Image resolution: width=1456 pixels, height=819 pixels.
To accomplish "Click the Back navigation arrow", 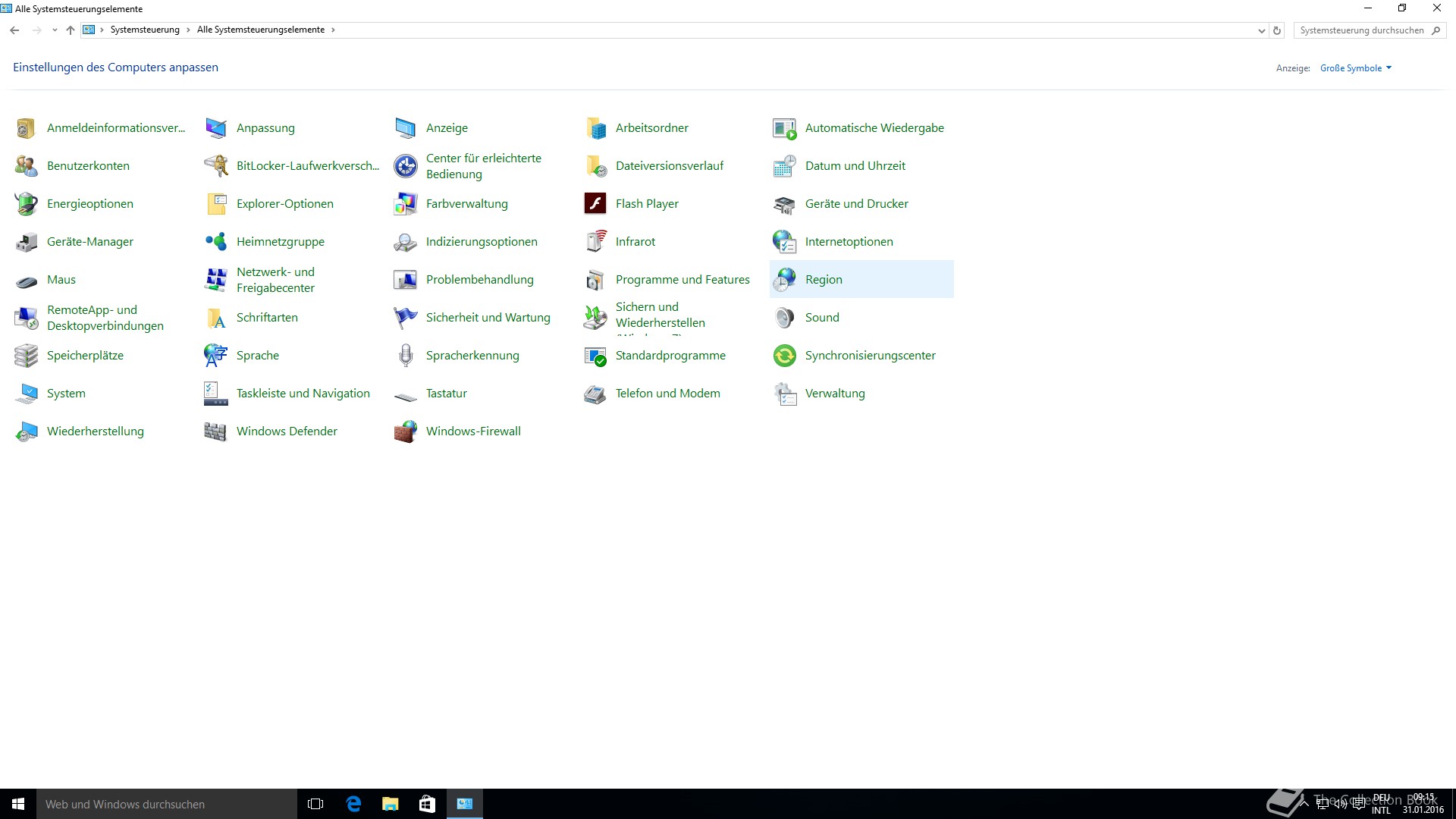I will [x=14, y=30].
